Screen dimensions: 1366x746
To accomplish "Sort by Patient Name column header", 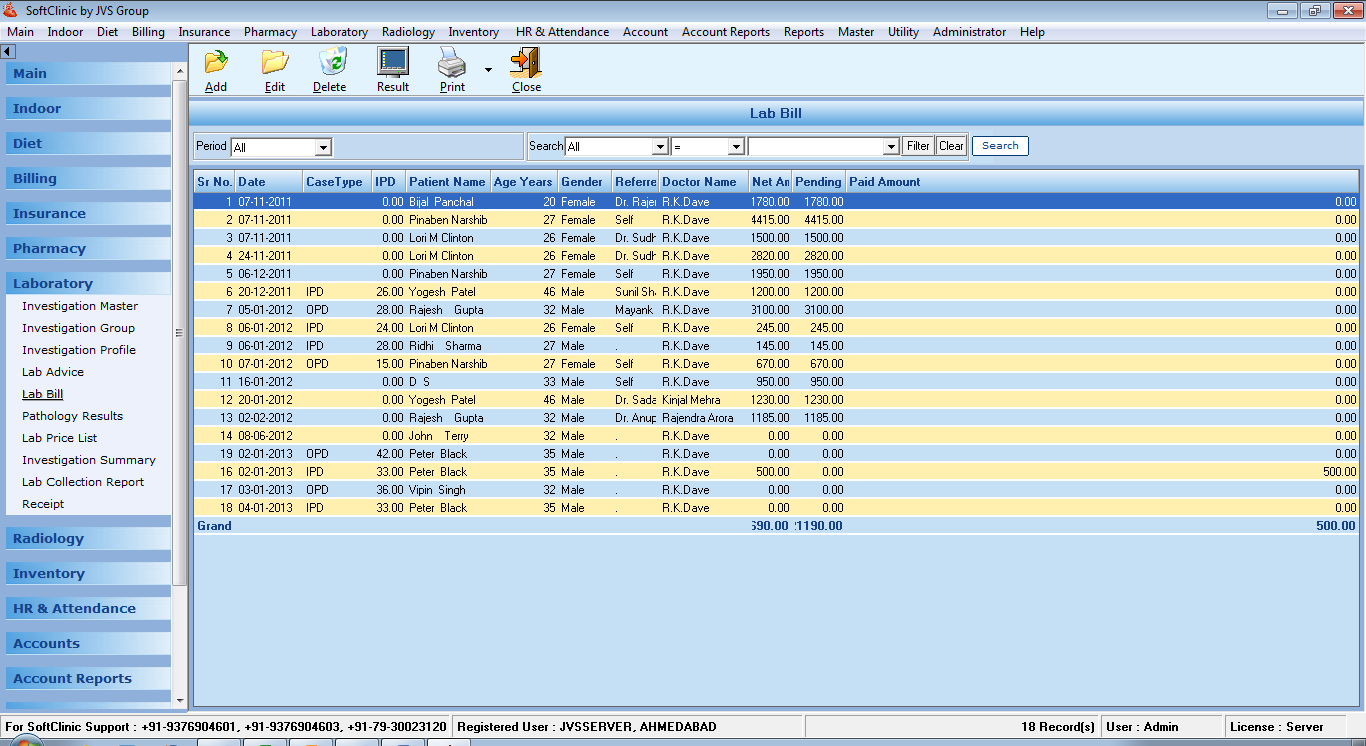I will [446, 182].
